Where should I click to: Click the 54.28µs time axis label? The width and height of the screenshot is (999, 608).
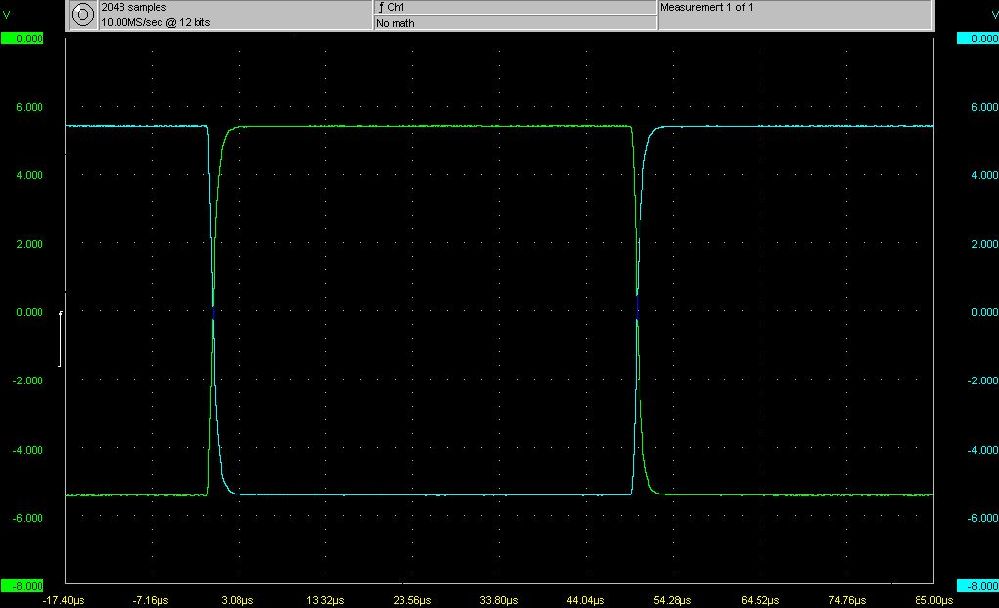672,600
